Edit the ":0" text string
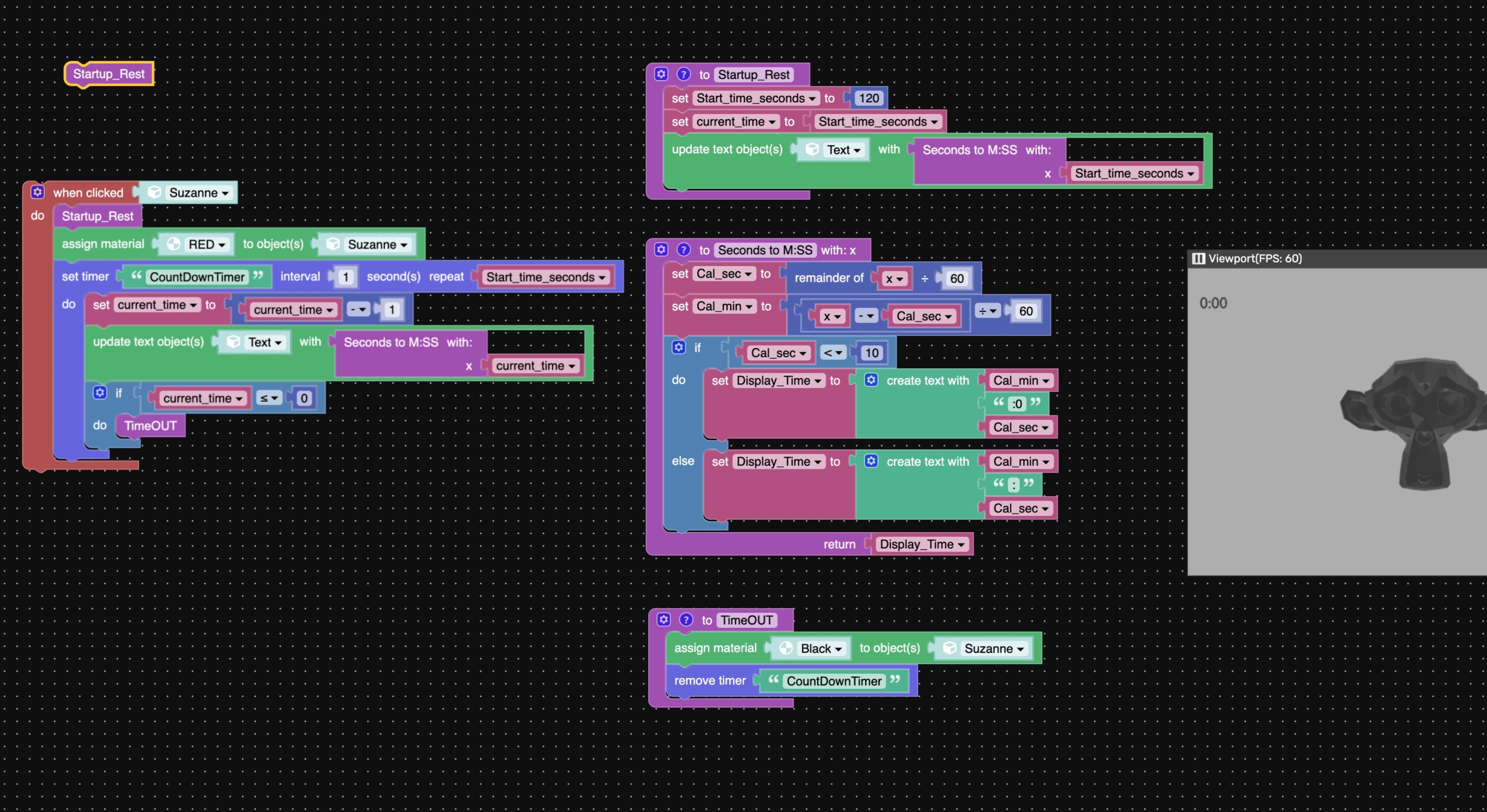Viewport: 1487px width, 812px height. point(1017,404)
